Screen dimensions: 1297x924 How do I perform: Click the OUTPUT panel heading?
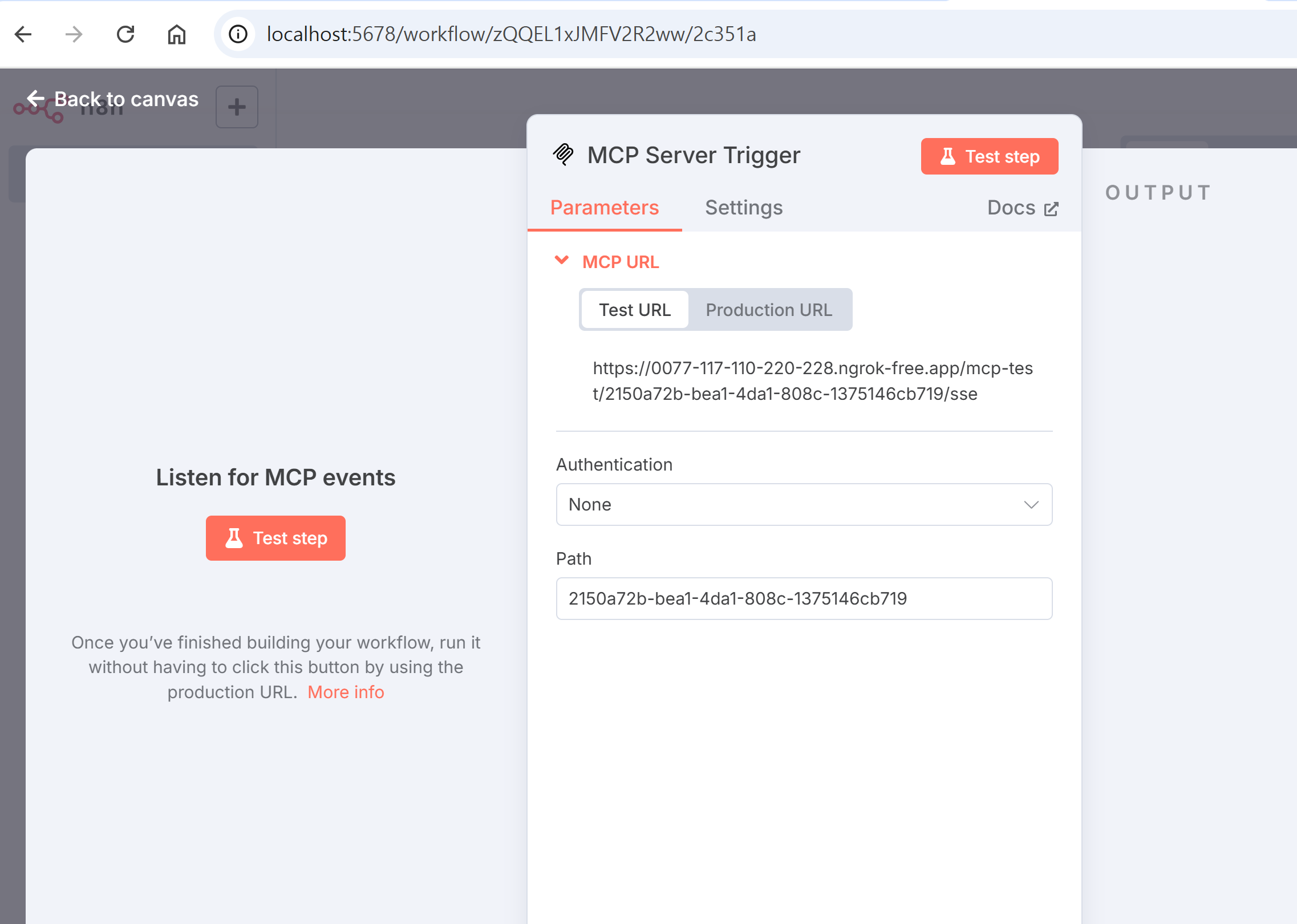[x=1158, y=192]
